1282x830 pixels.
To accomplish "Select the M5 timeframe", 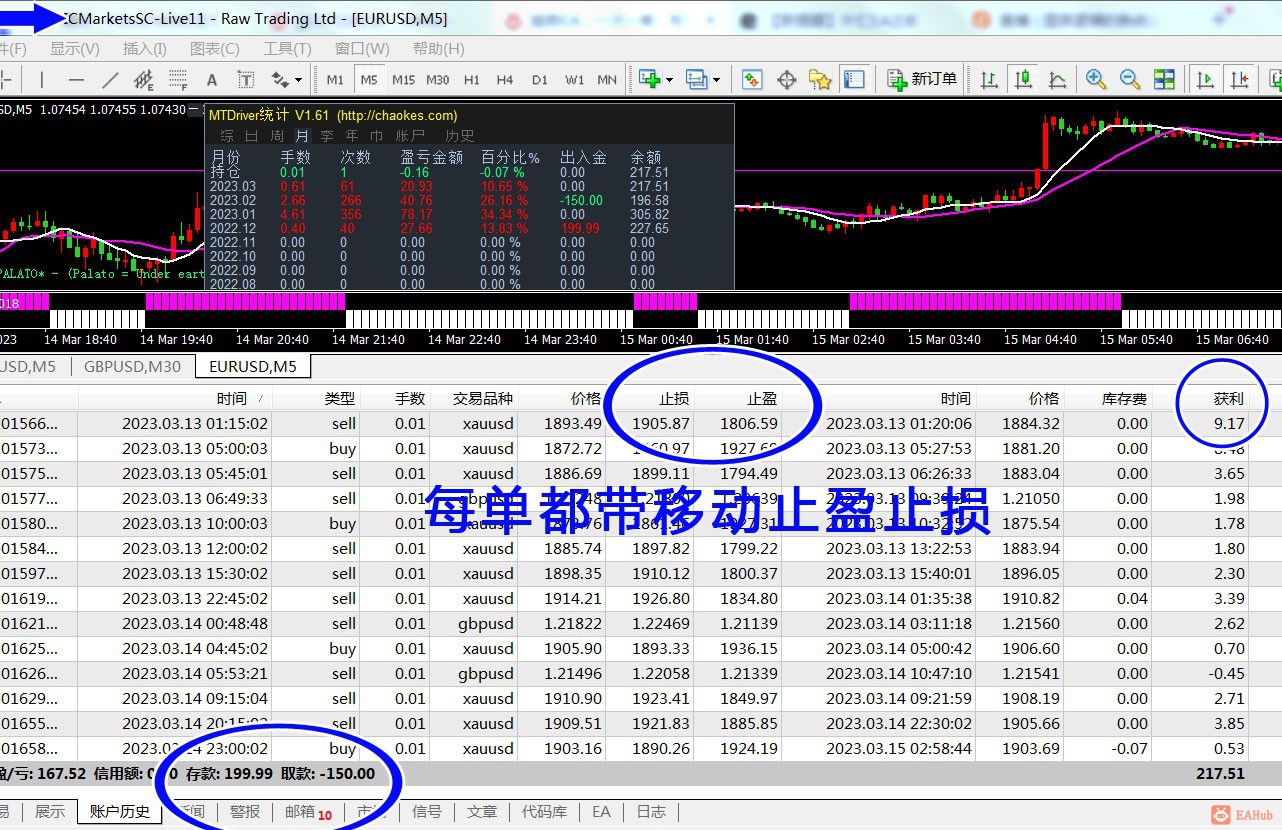I will coord(369,80).
